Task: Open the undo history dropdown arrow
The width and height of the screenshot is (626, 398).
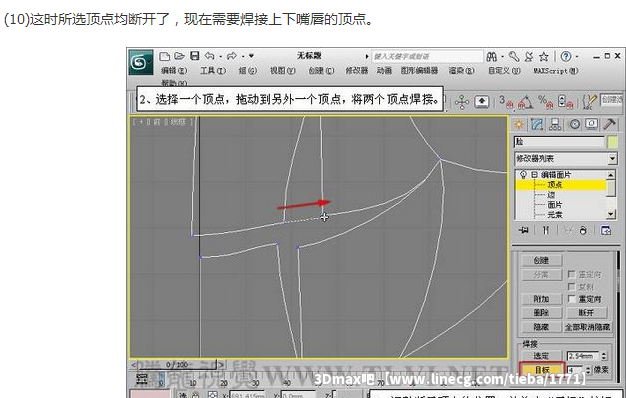Action: pyautogui.click(x=220, y=57)
